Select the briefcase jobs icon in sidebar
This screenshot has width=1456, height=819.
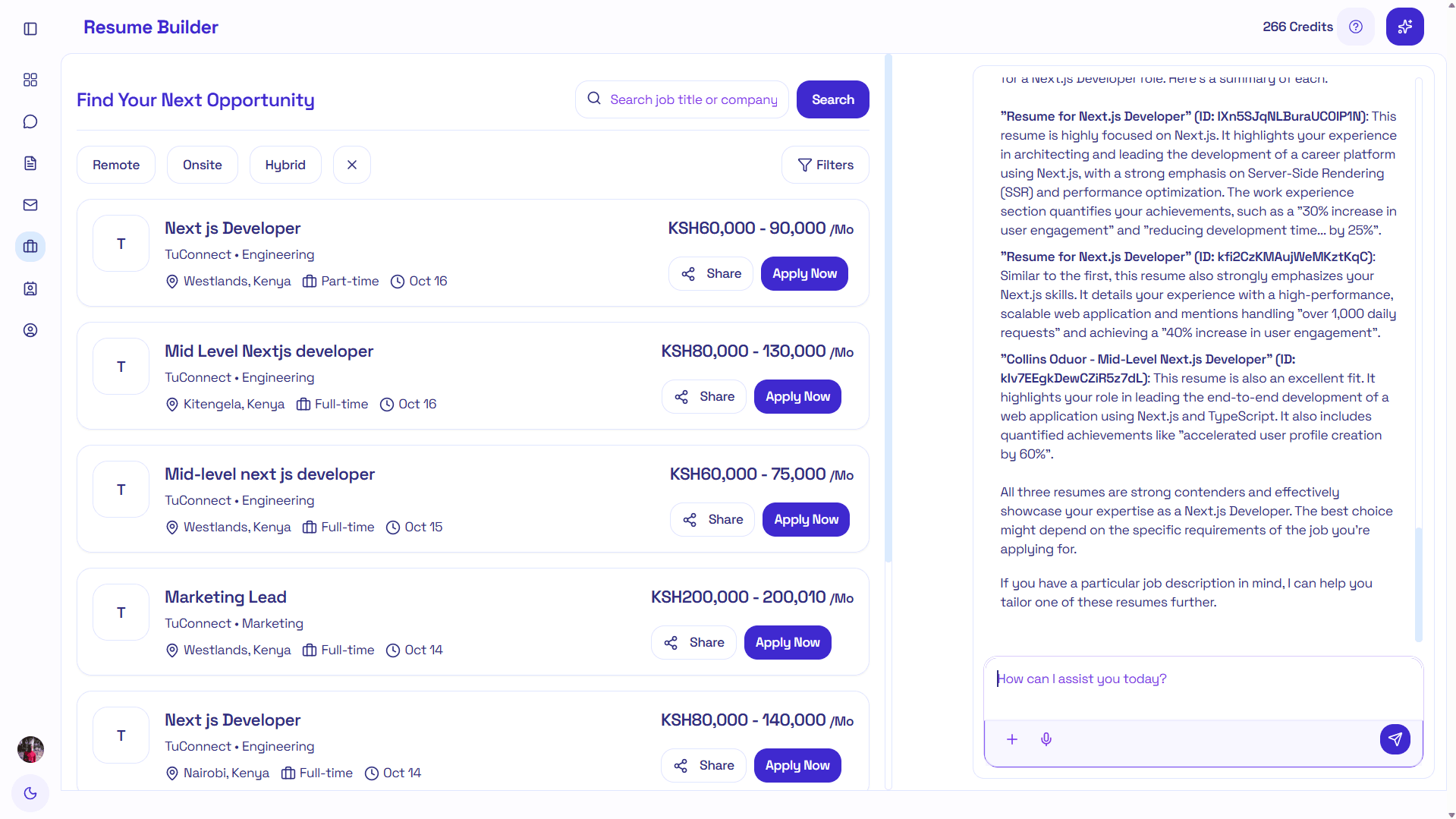click(x=30, y=246)
